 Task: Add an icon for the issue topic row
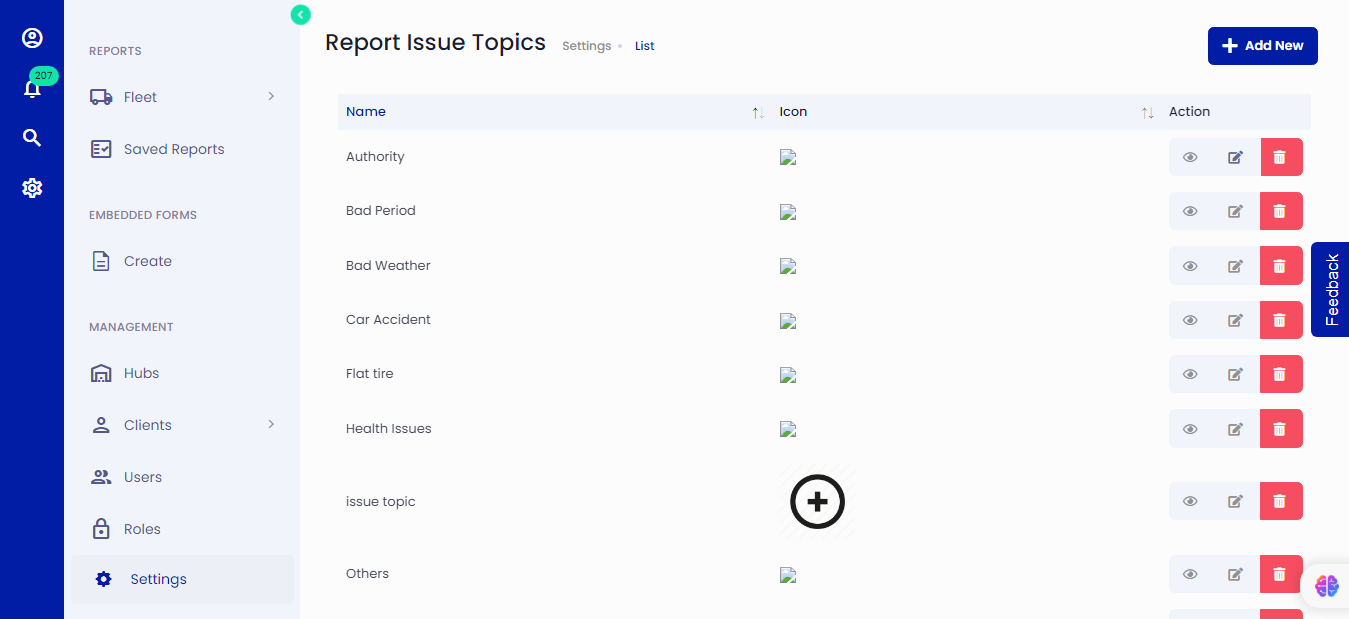point(817,501)
